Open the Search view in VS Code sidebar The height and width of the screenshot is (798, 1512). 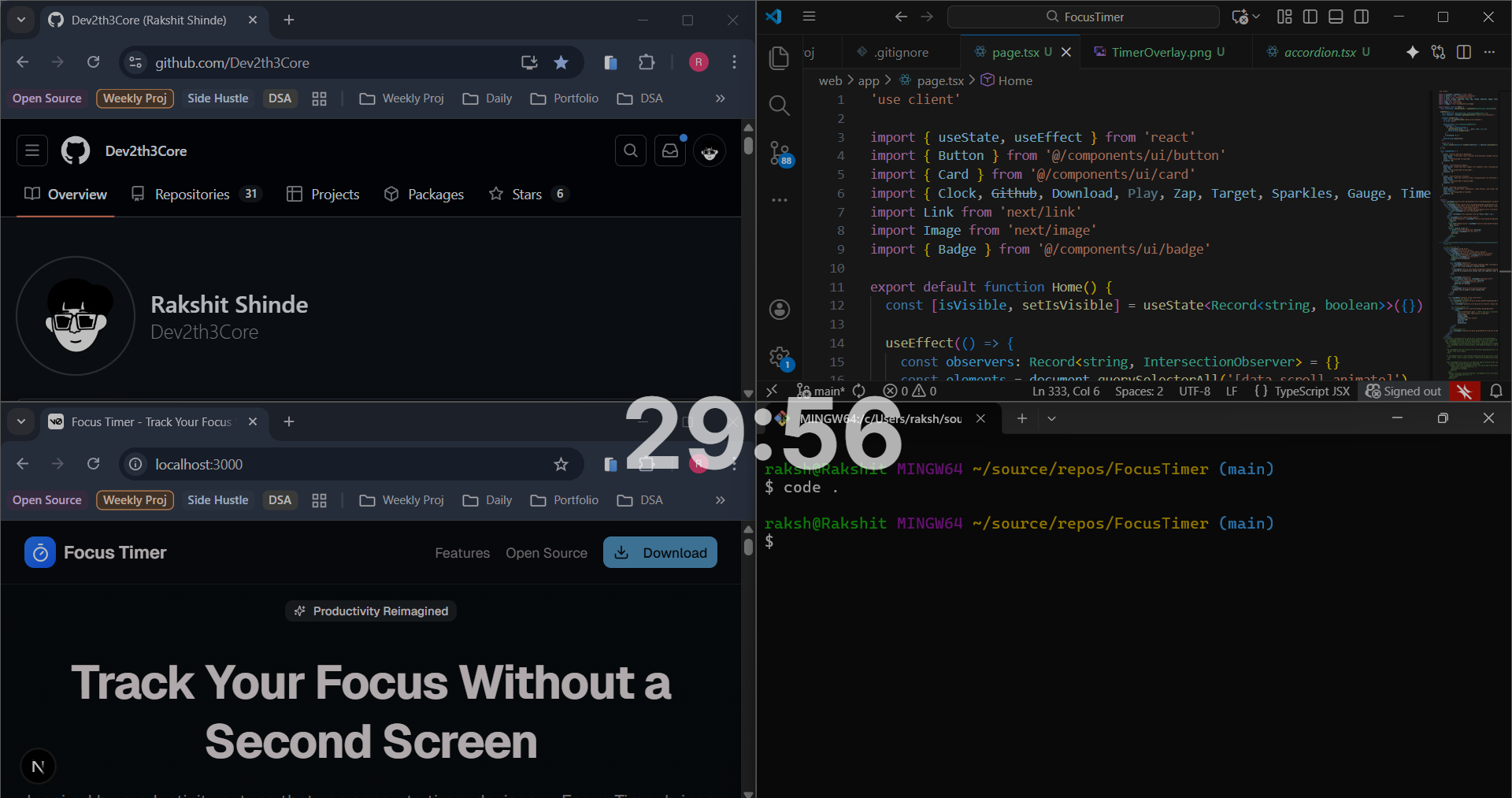point(779,105)
